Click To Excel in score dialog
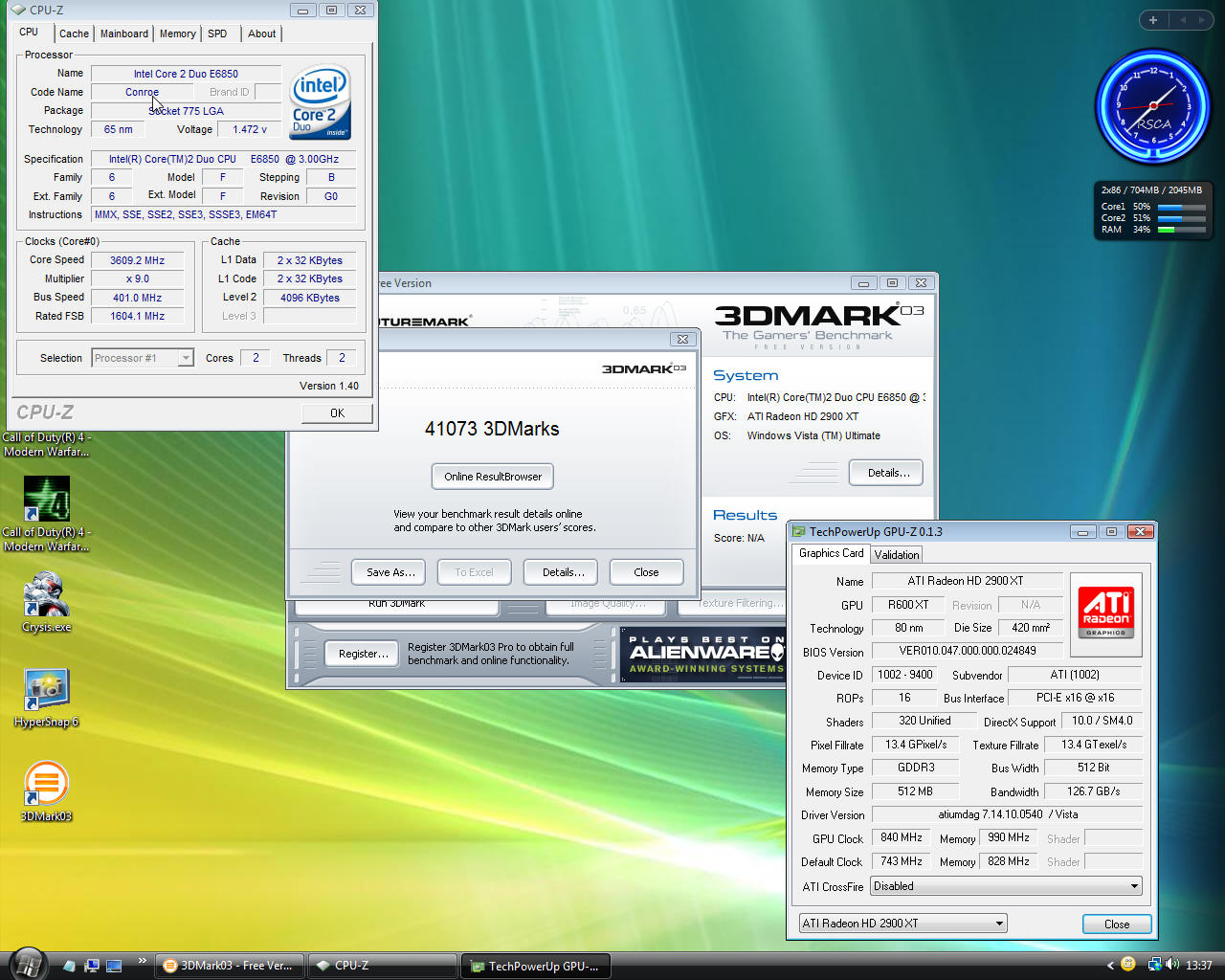 point(475,572)
